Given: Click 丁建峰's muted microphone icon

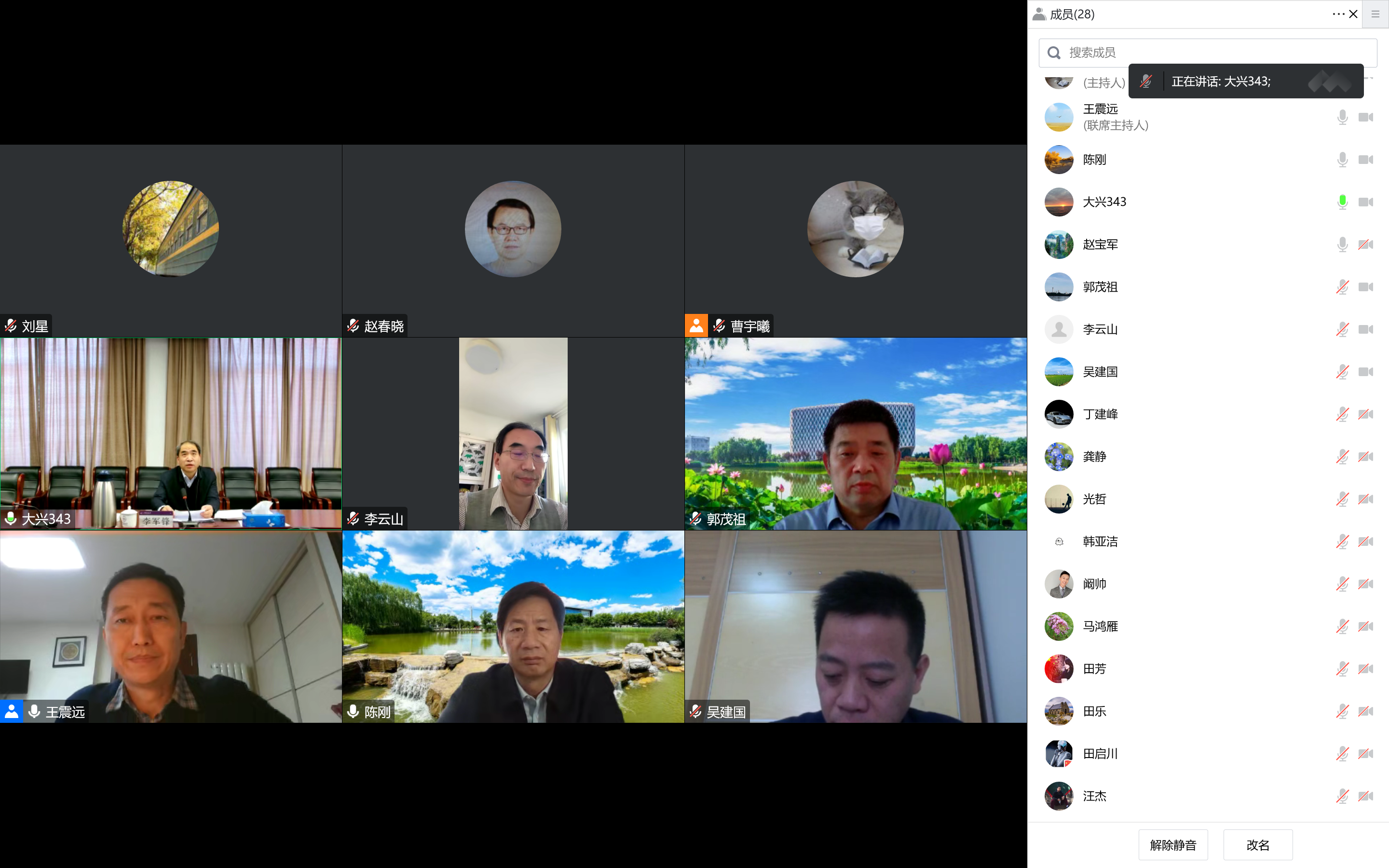Looking at the screenshot, I should [x=1342, y=415].
